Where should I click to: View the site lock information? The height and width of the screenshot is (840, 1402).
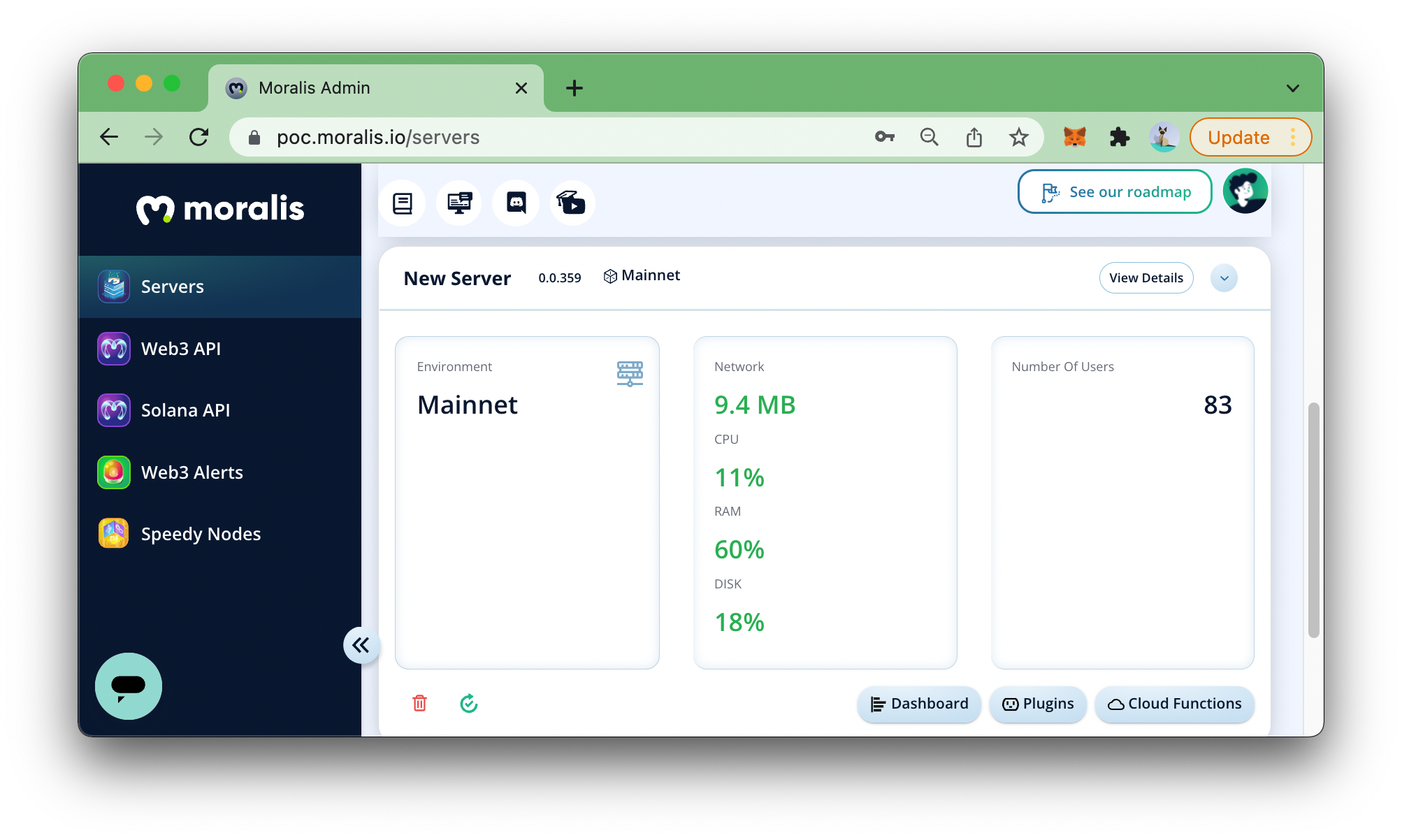tap(254, 138)
